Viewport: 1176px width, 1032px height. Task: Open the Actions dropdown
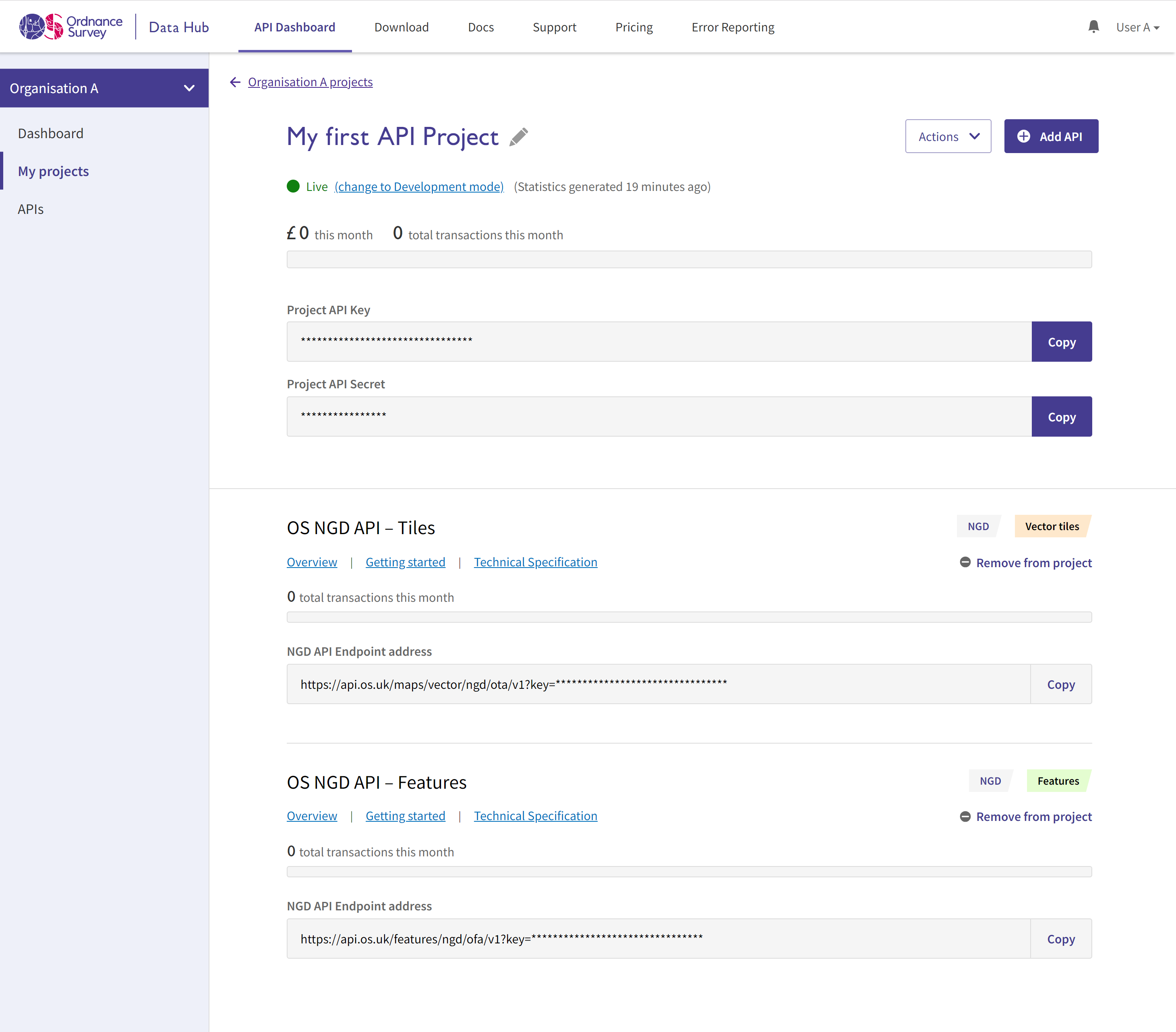point(948,137)
